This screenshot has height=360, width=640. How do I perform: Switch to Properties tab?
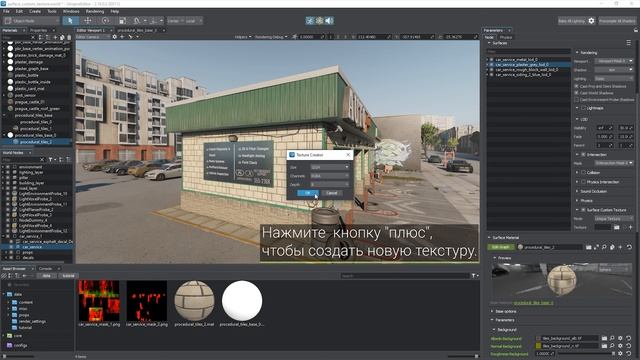pos(38,30)
